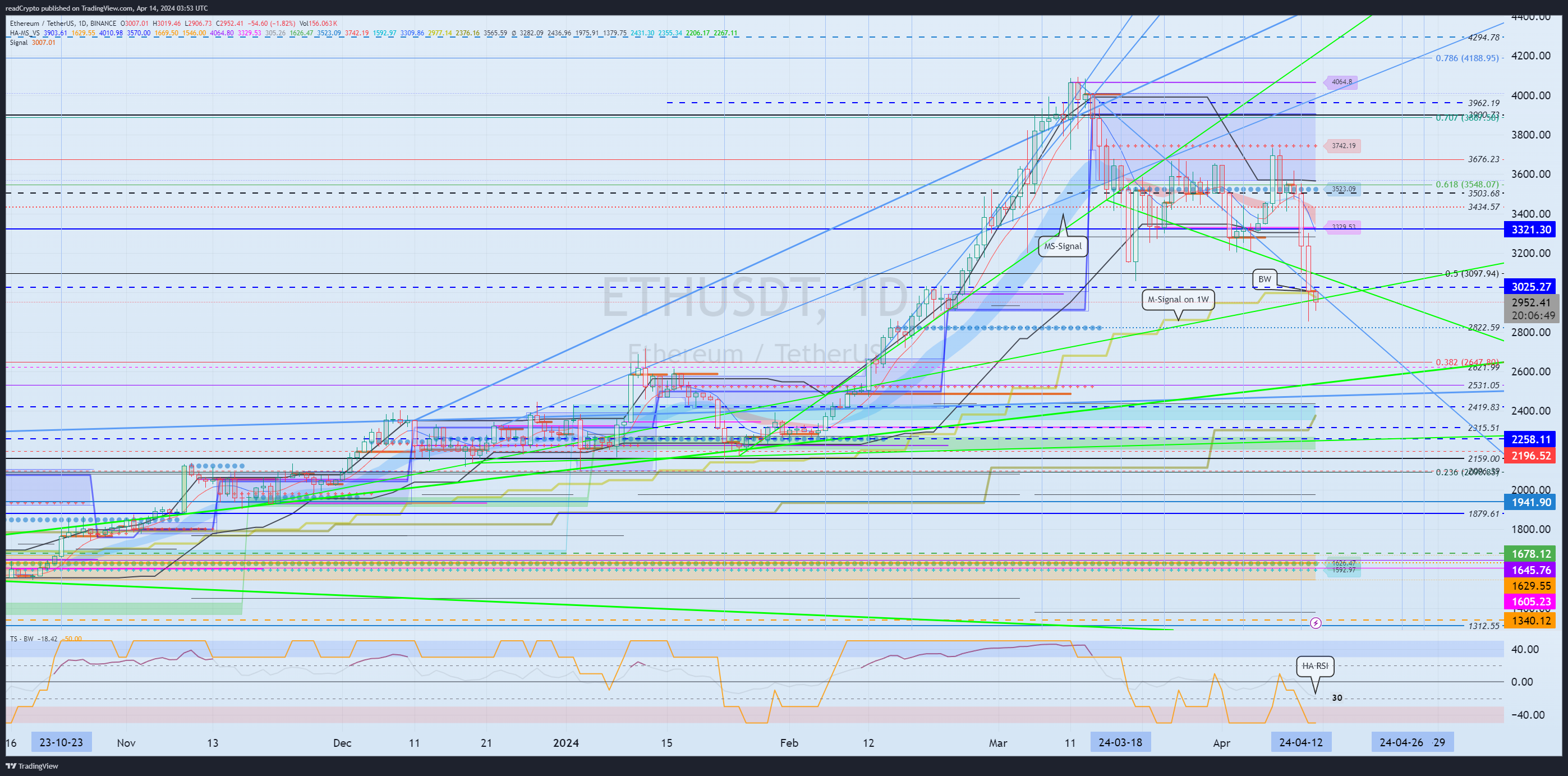The height and width of the screenshot is (776, 1568).
Task: Click the Vol 156.063K volume readout
Action: [318, 24]
